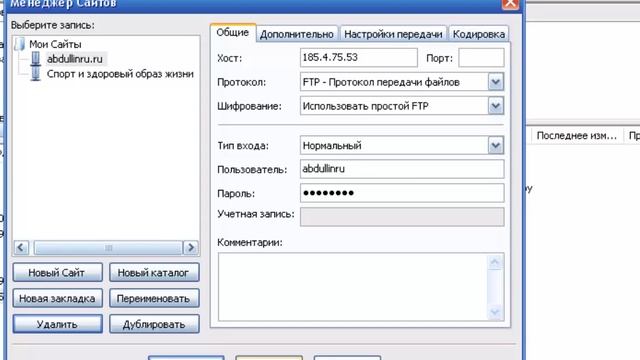The width and height of the screenshot is (640, 360).
Task: Open the Шифрование dropdown arrow
Action: [x=496, y=106]
